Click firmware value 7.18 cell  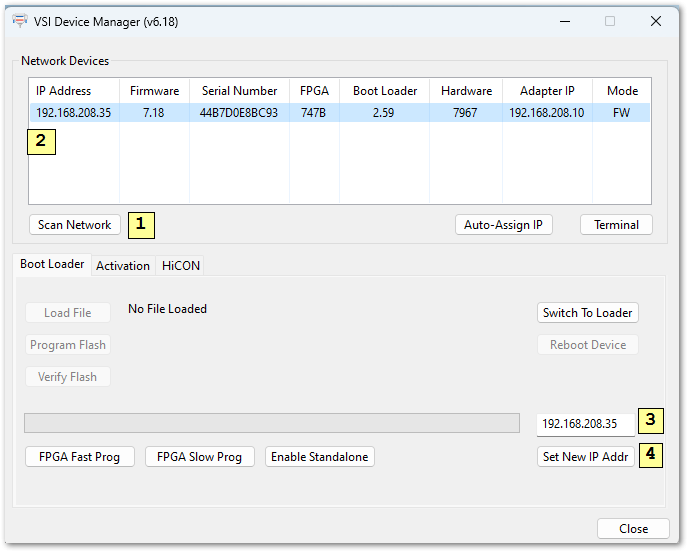pyautogui.click(x=154, y=113)
